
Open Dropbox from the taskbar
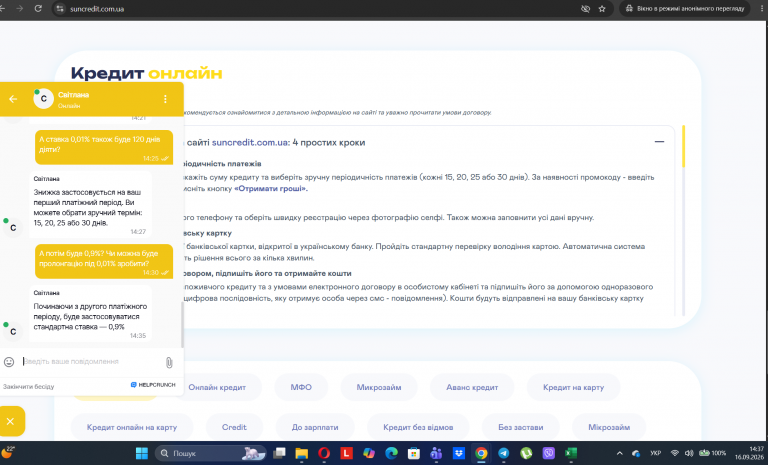[458, 453]
